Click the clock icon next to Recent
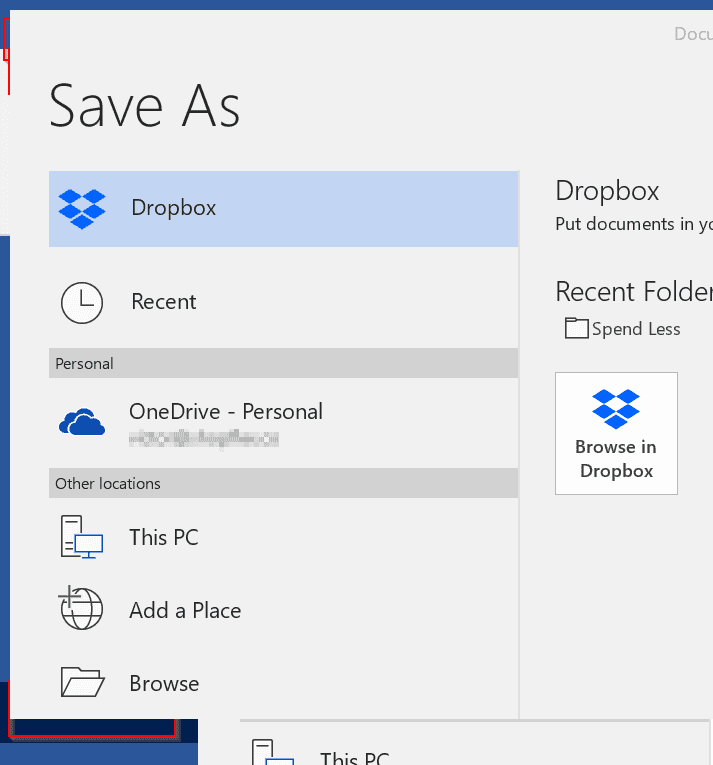713x765 pixels. coord(81,302)
